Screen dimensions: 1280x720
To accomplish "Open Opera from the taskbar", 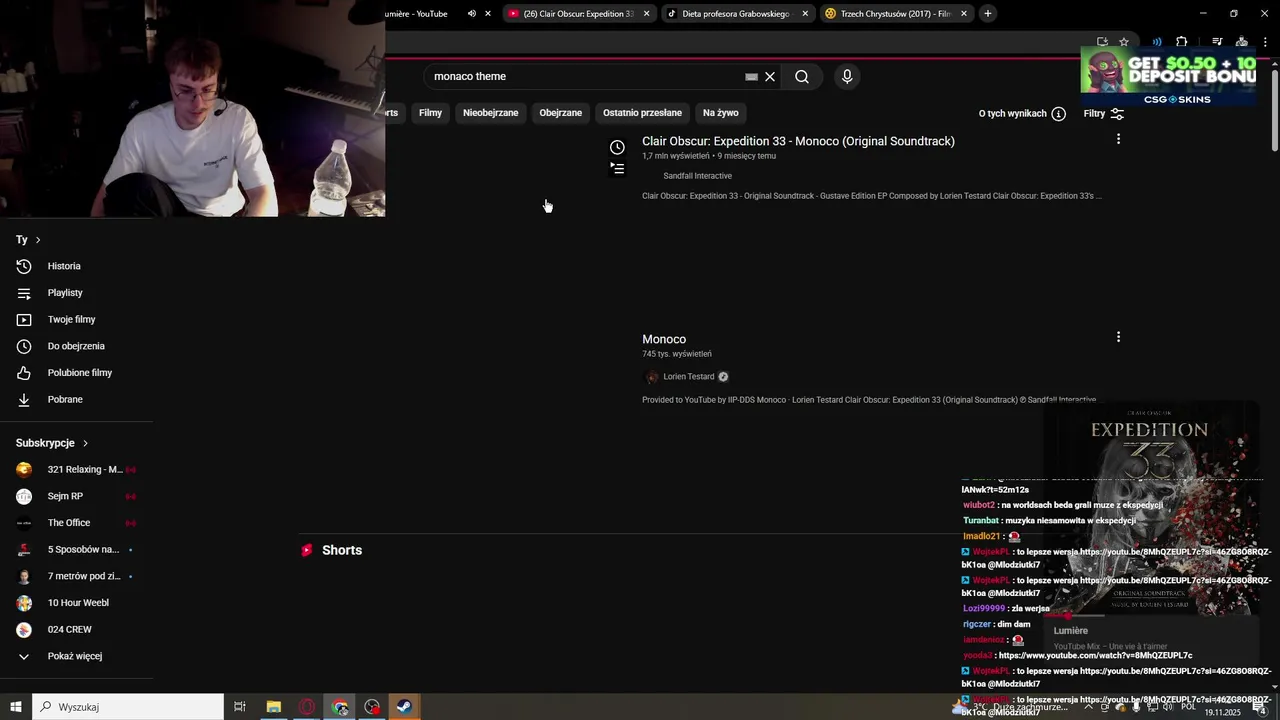I will [307, 707].
